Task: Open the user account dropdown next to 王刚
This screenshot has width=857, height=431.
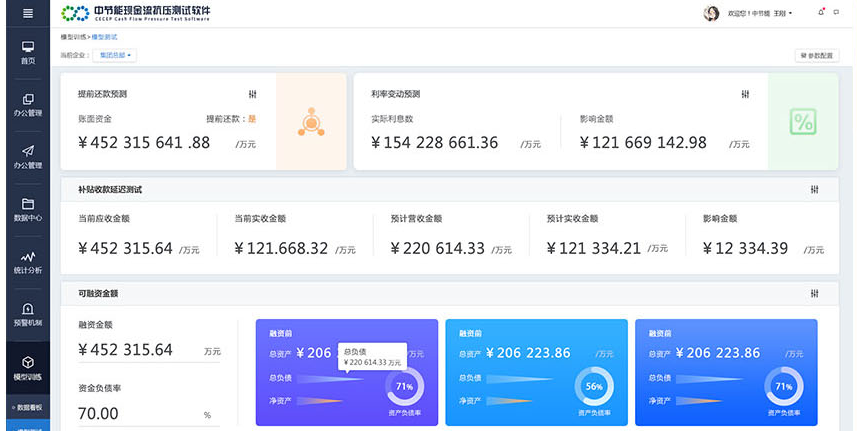Action: [790, 14]
